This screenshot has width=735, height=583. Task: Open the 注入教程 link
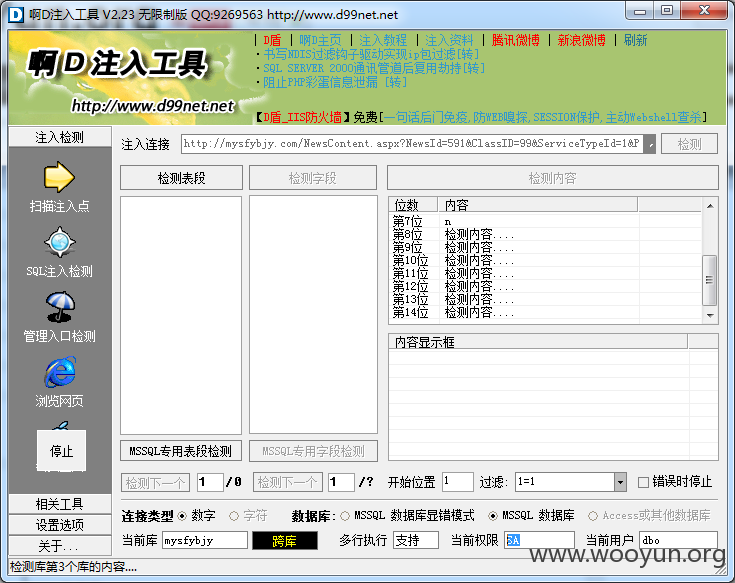click(383, 40)
